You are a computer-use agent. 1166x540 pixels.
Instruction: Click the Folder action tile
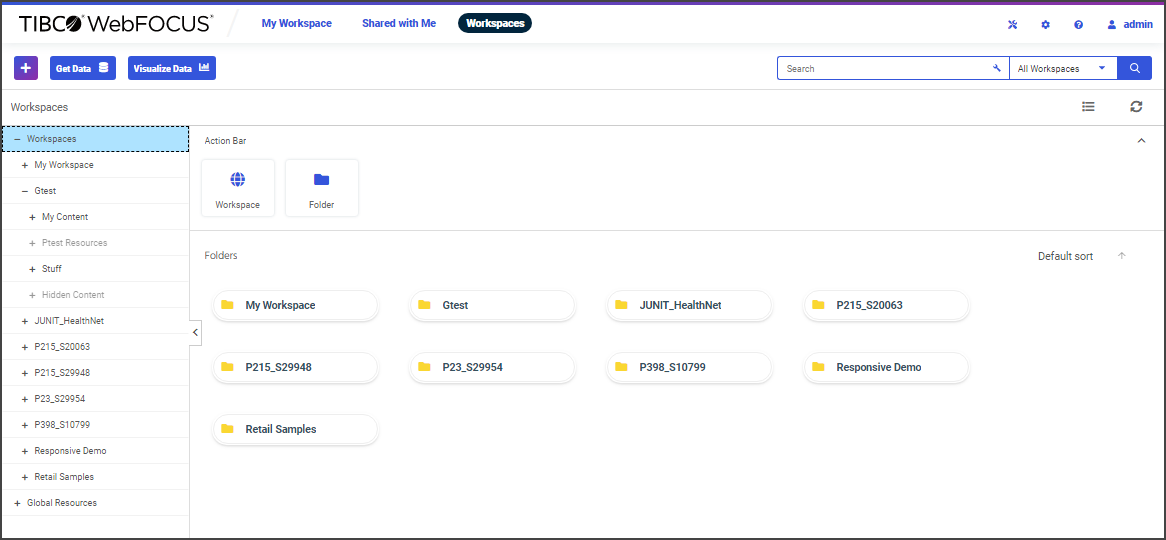pyautogui.click(x=322, y=188)
